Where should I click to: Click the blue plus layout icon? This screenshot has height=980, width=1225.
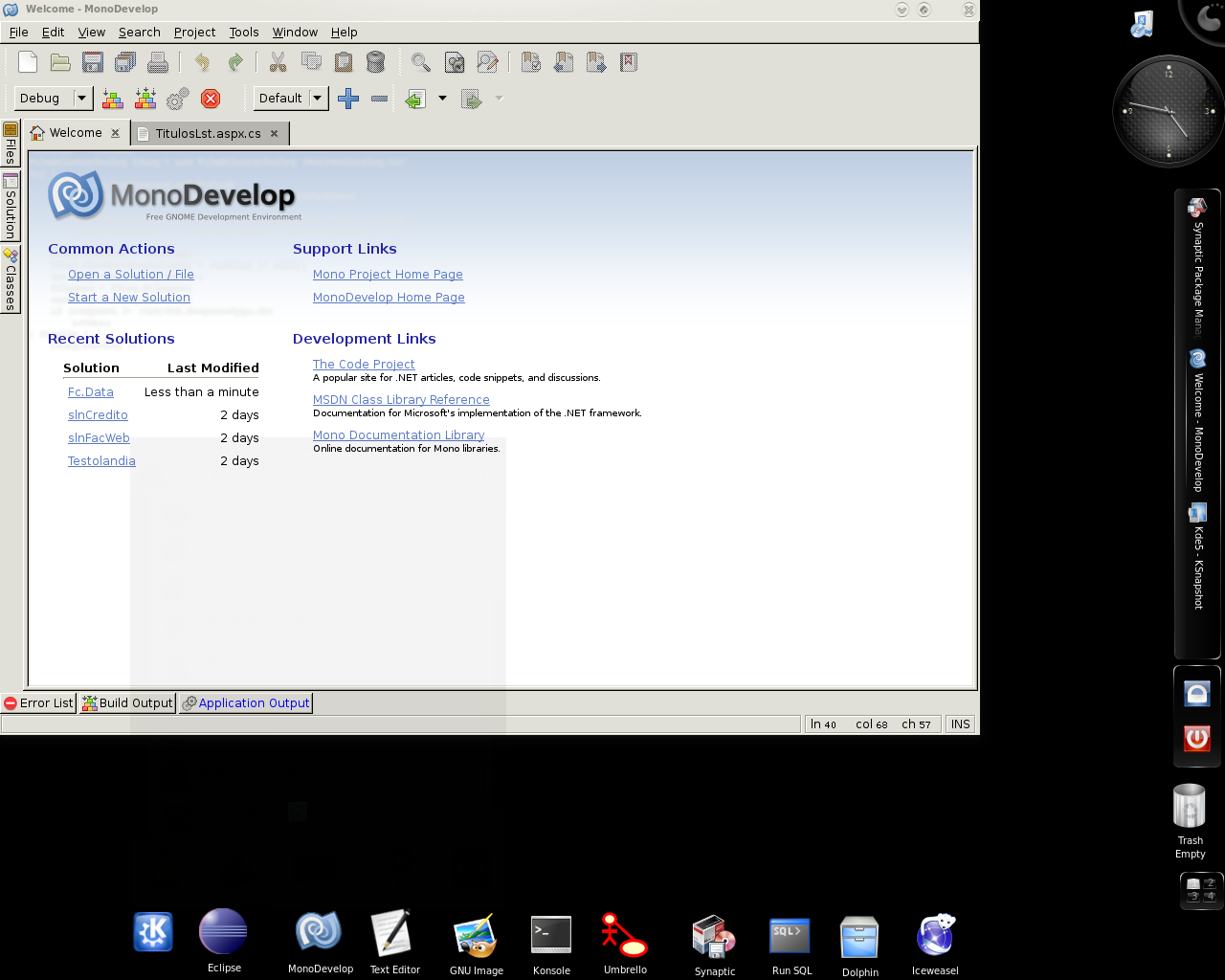tap(348, 99)
